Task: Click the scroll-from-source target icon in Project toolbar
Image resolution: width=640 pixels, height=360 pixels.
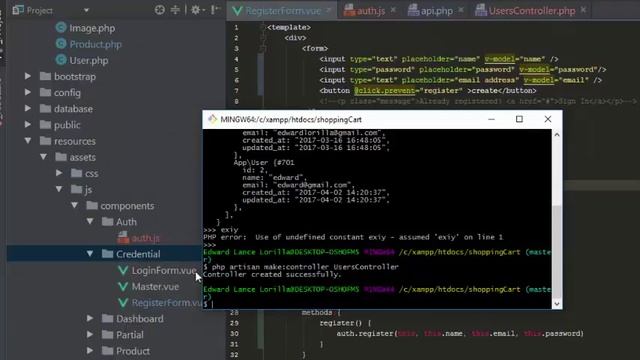Action: coord(160,10)
